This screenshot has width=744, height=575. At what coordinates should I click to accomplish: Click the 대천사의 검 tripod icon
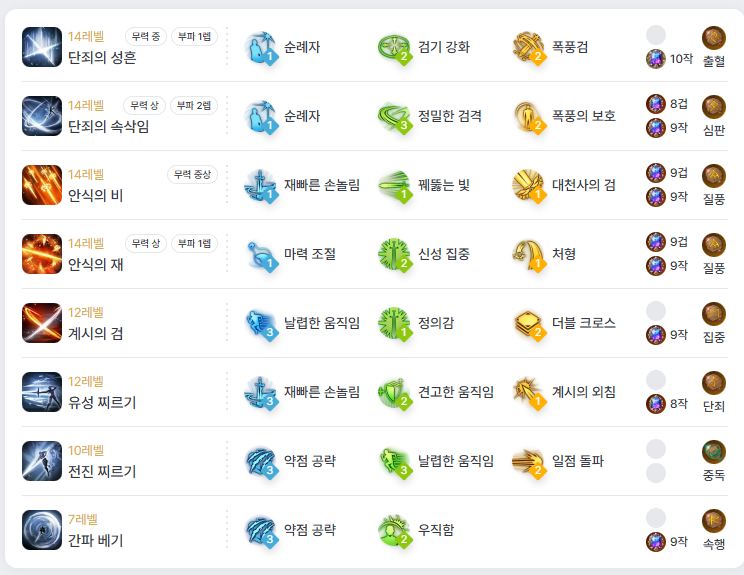click(528, 185)
